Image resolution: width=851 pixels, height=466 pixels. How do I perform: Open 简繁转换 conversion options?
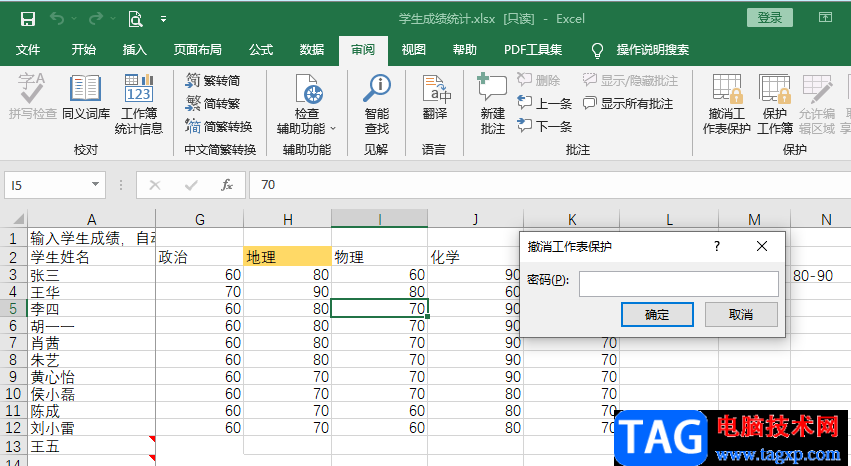click(x=219, y=126)
